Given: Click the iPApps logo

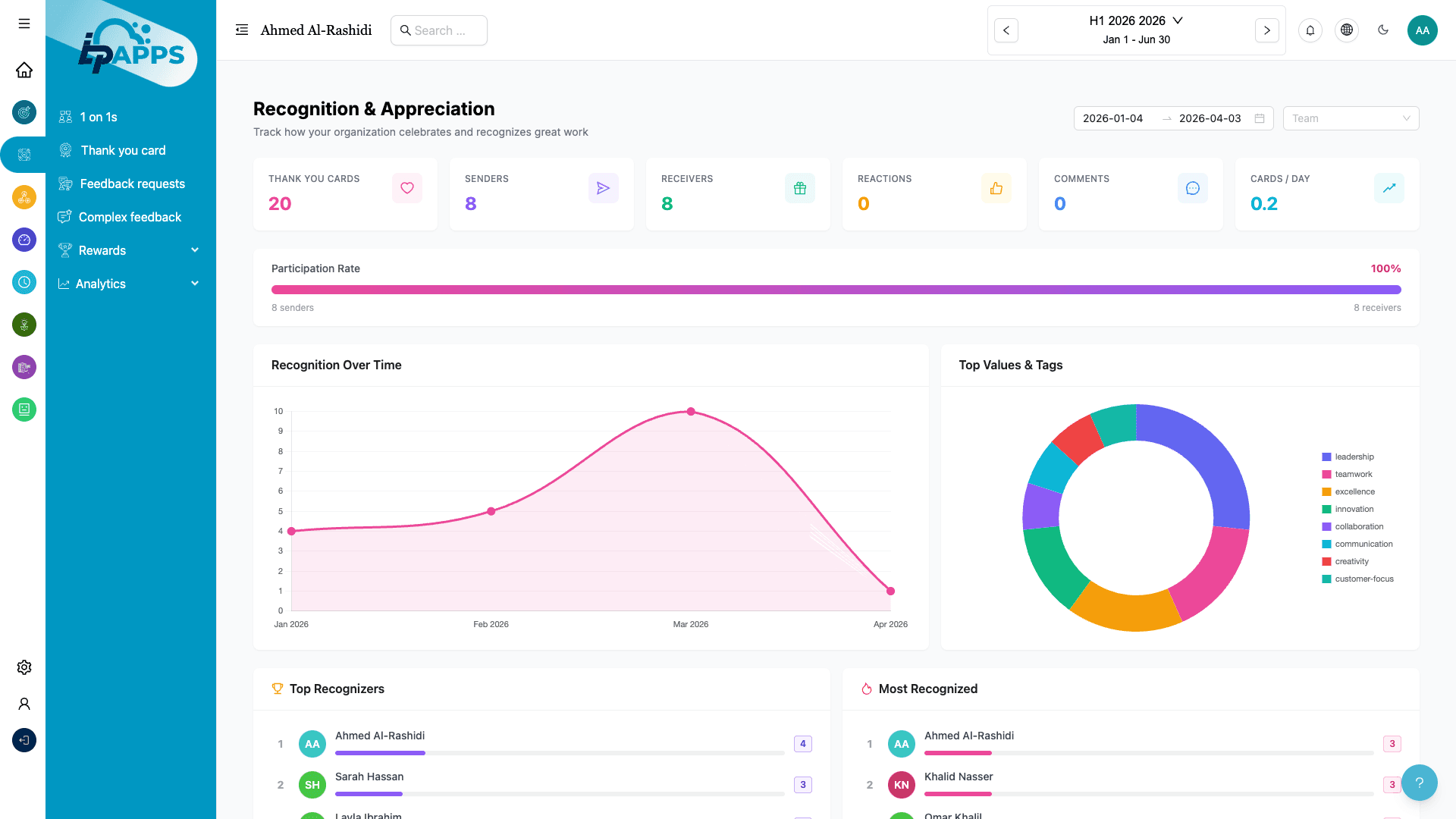Looking at the screenshot, I should click(x=130, y=47).
